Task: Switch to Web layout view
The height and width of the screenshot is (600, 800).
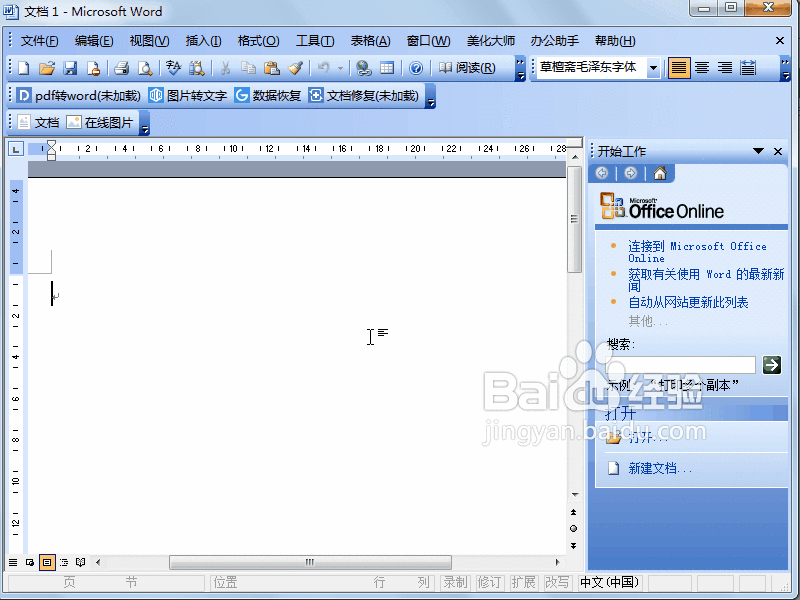Action: (30, 562)
